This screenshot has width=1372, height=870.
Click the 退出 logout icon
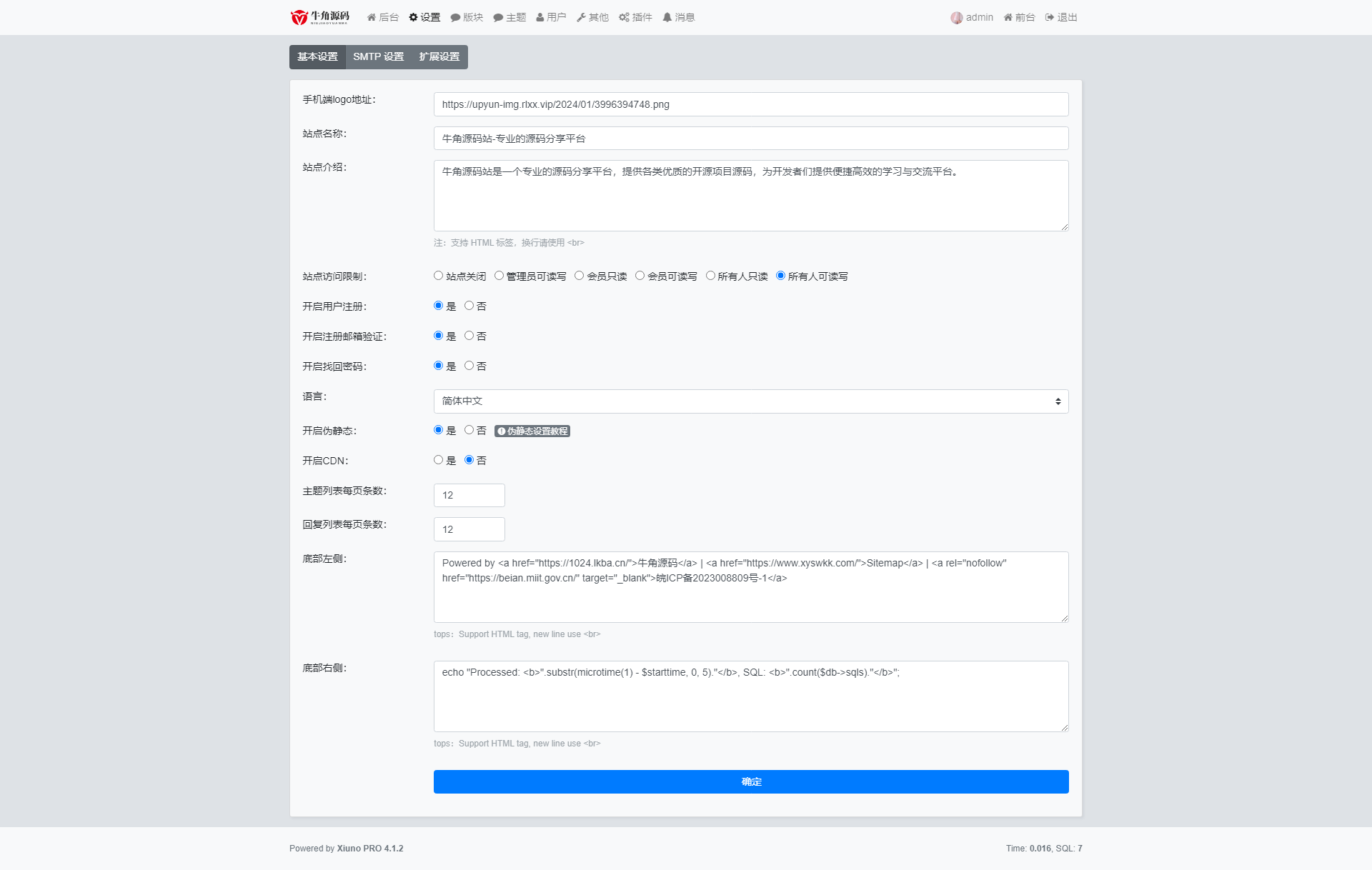[1050, 17]
